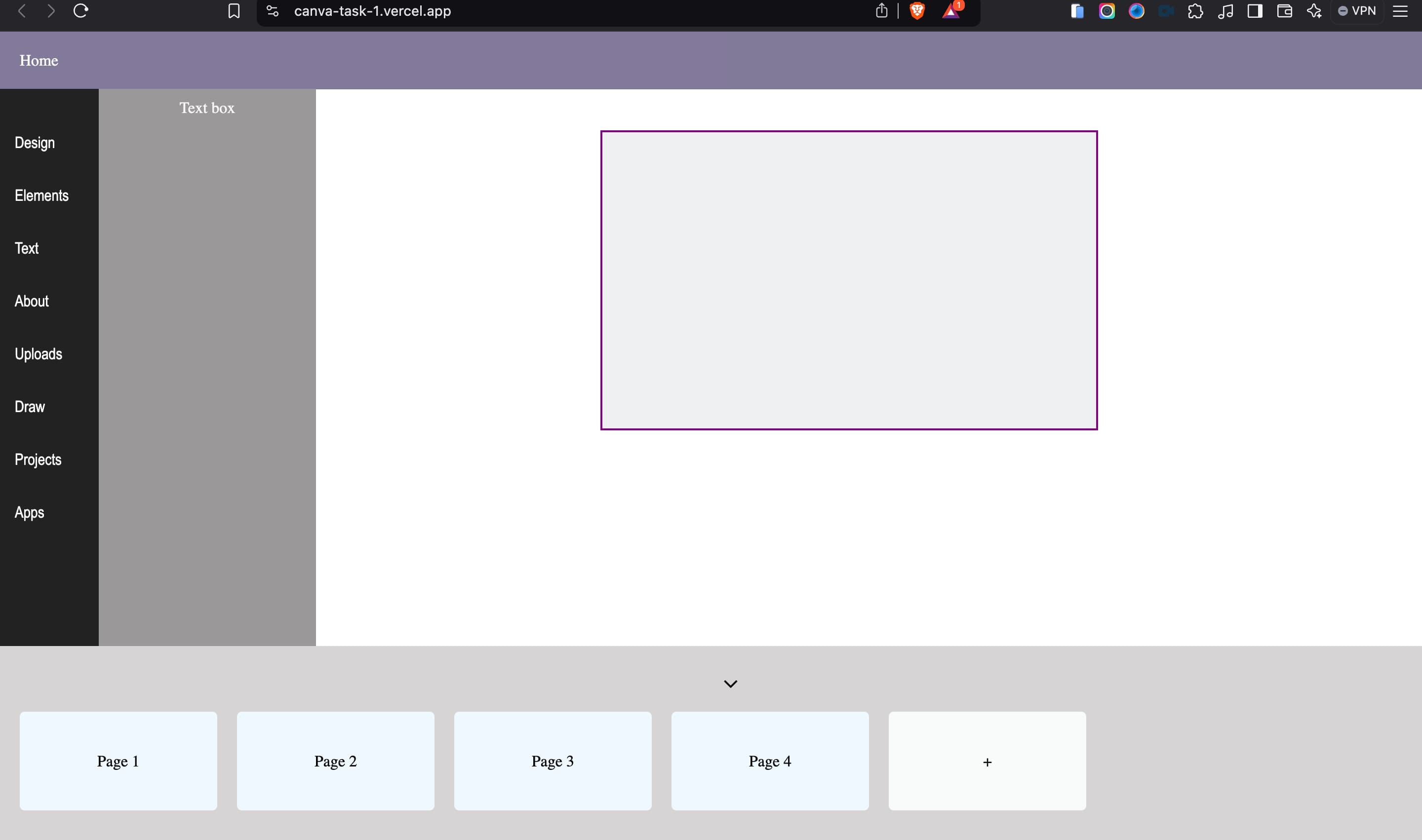Click the dark camera extension icon
Image resolution: width=1422 pixels, height=840 pixels.
[x=1165, y=11]
